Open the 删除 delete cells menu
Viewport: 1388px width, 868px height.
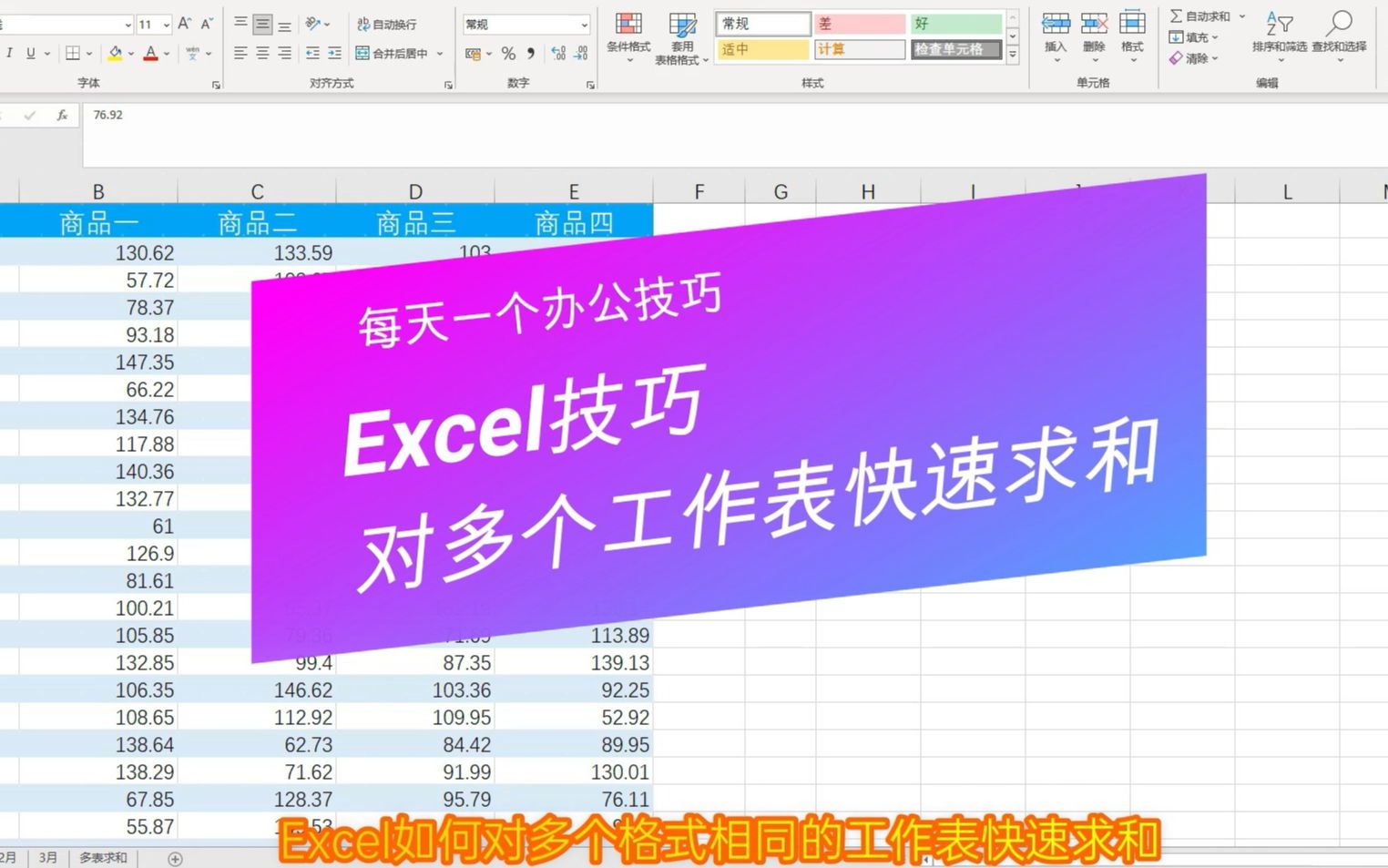(x=1094, y=37)
